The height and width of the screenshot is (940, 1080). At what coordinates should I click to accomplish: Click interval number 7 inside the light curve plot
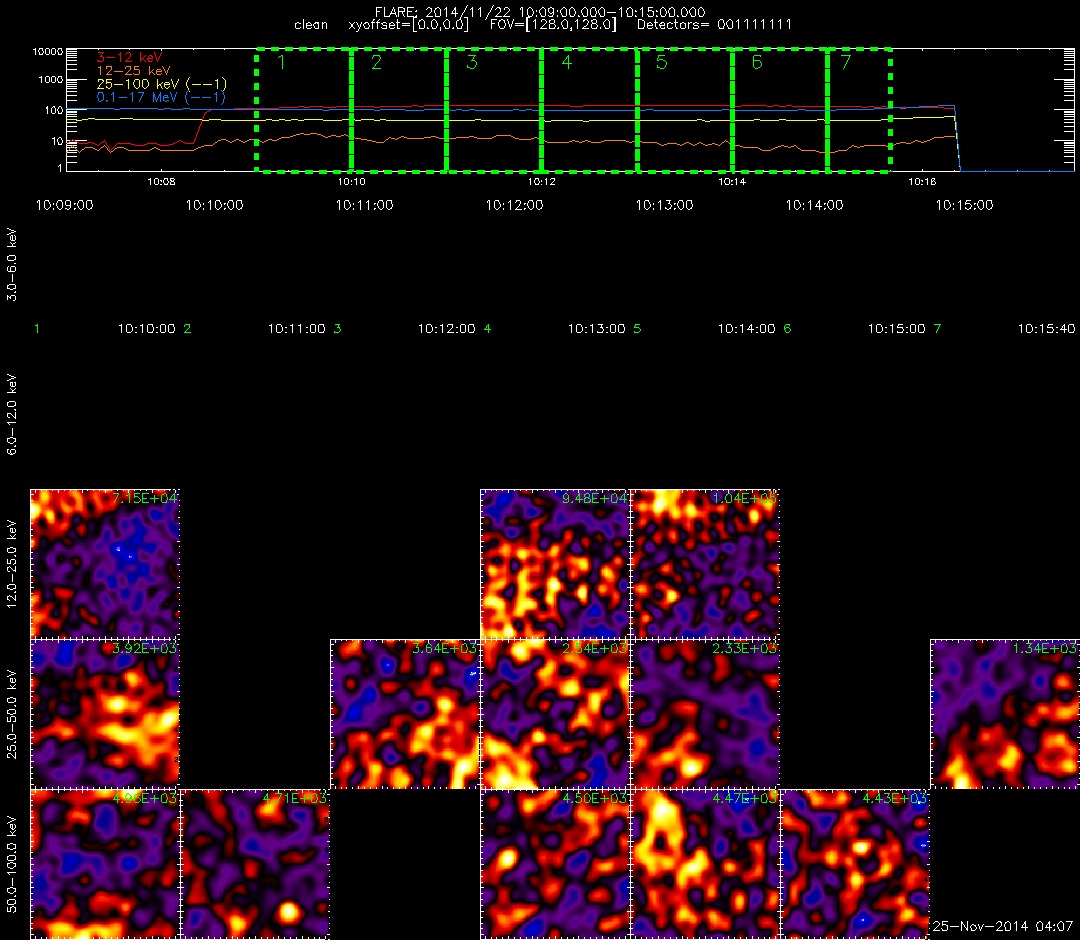click(846, 62)
